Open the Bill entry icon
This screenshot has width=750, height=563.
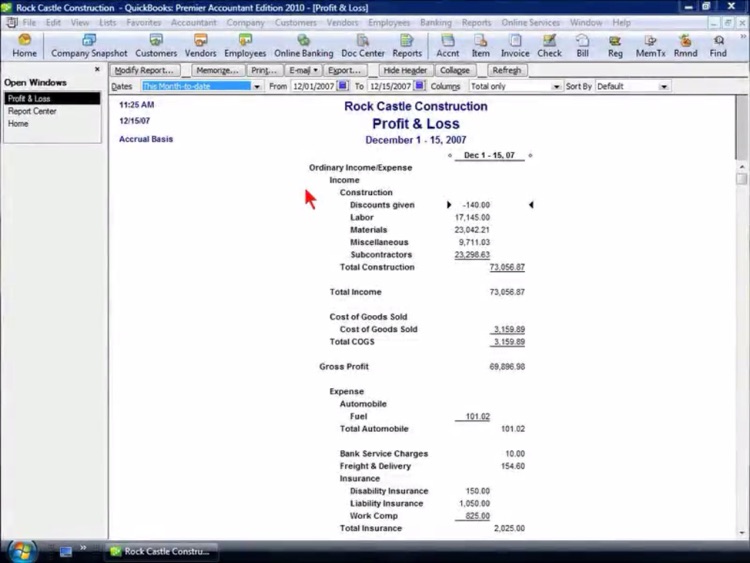coord(583,46)
